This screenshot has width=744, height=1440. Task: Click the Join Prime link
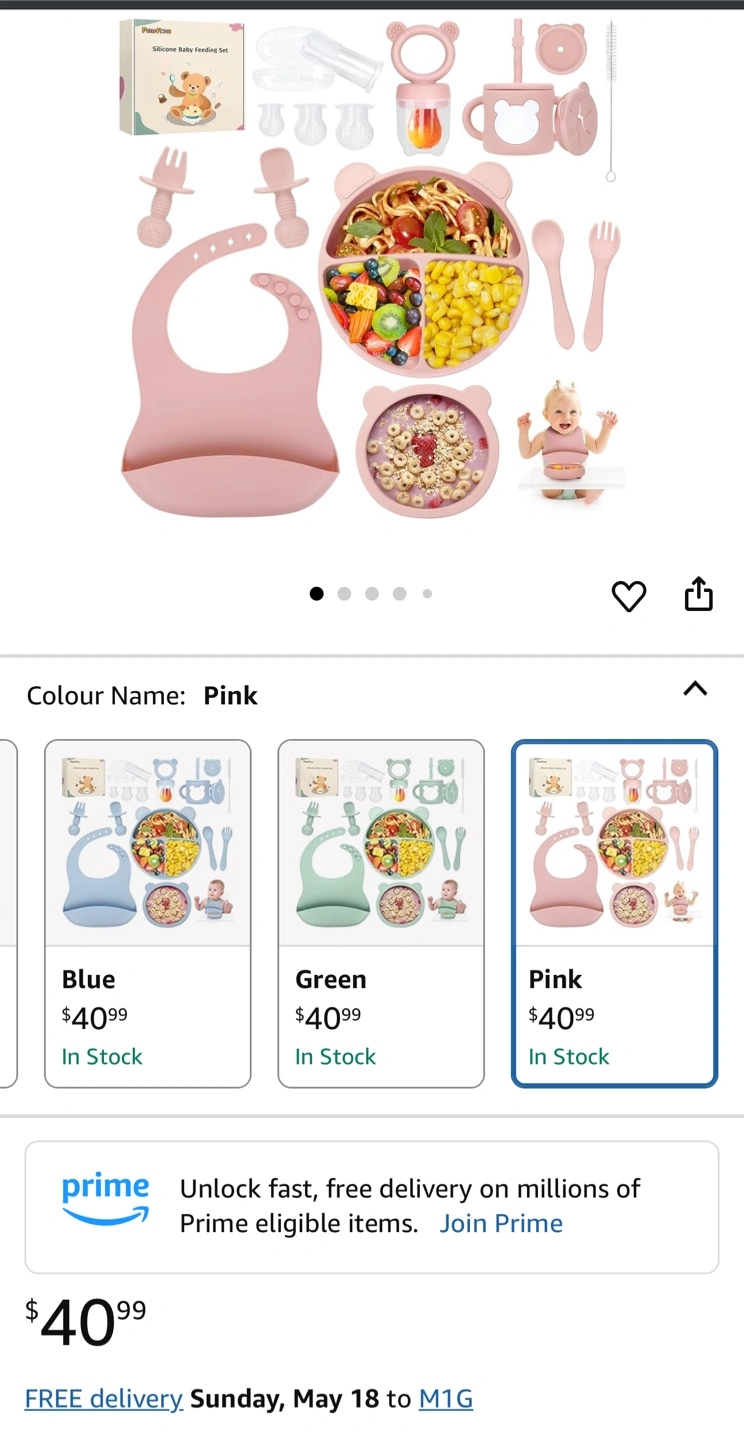[x=501, y=1223]
